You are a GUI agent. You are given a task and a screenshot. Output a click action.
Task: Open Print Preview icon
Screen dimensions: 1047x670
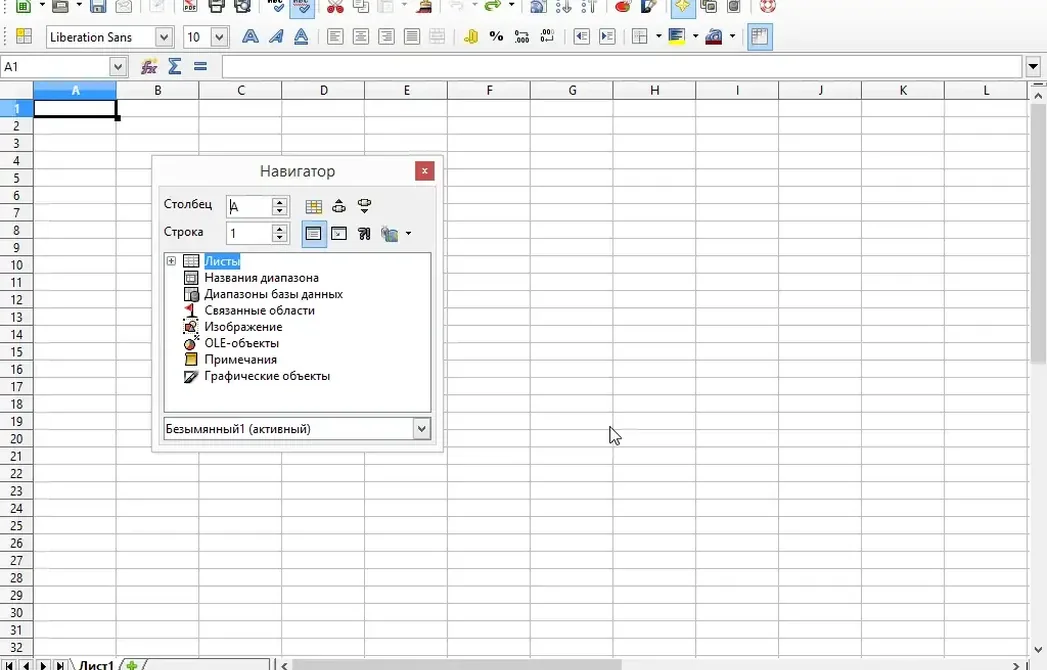tap(242, 7)
